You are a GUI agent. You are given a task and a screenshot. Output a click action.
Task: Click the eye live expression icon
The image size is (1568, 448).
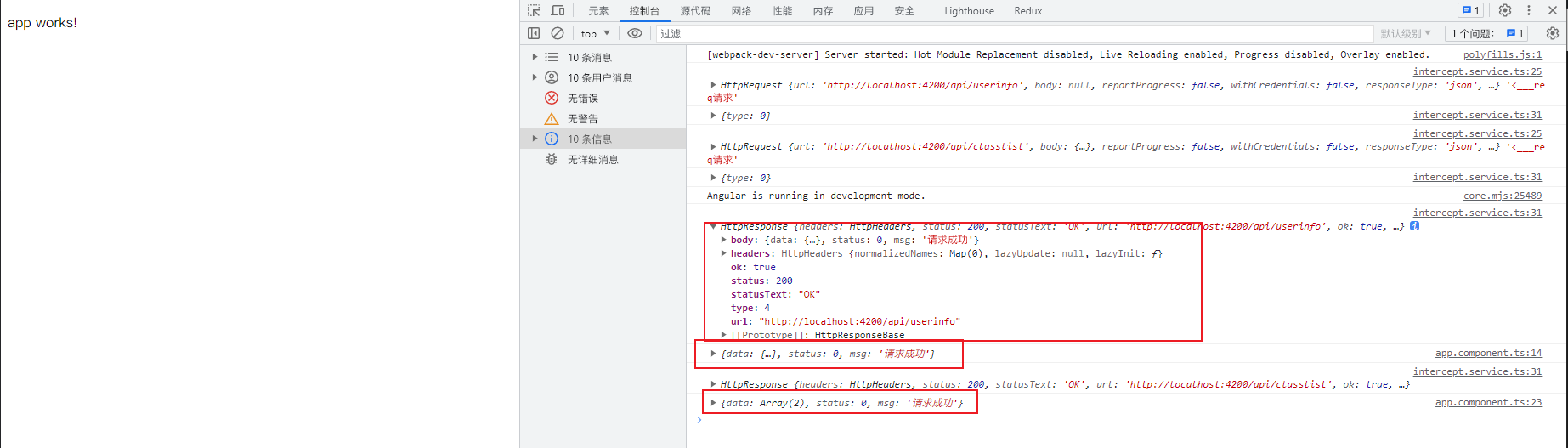[x=635, y=33]
